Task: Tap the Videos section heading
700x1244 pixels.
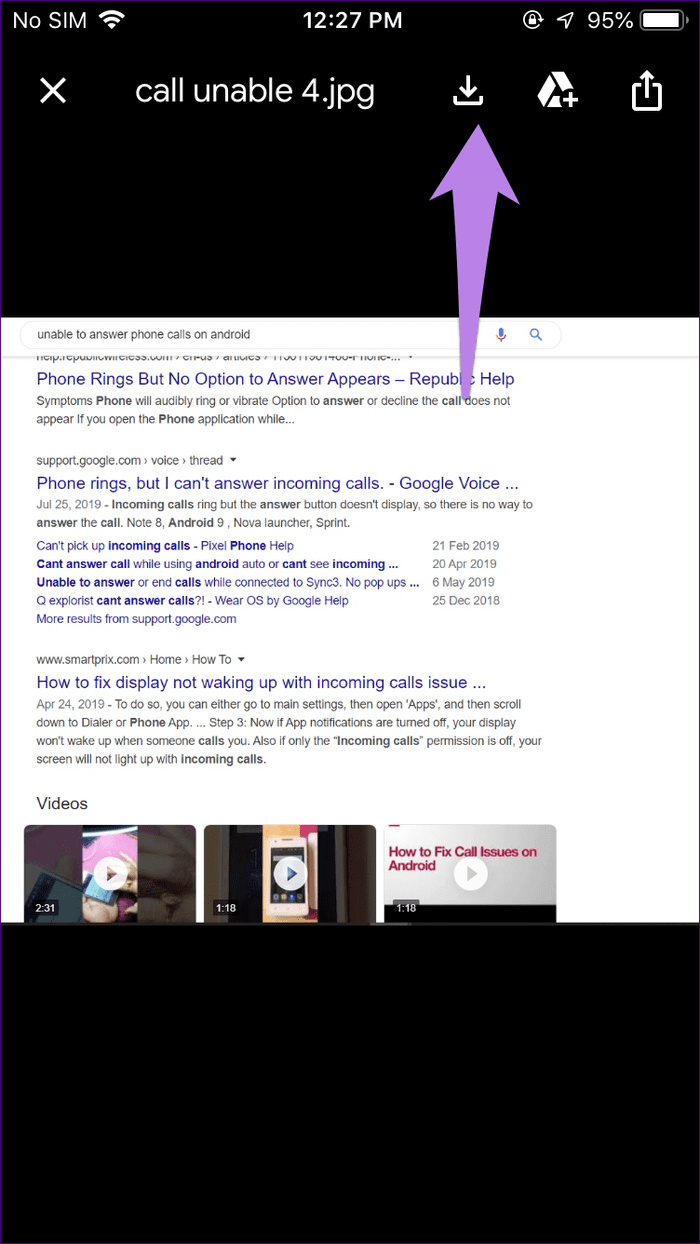Action: (62, 803)
